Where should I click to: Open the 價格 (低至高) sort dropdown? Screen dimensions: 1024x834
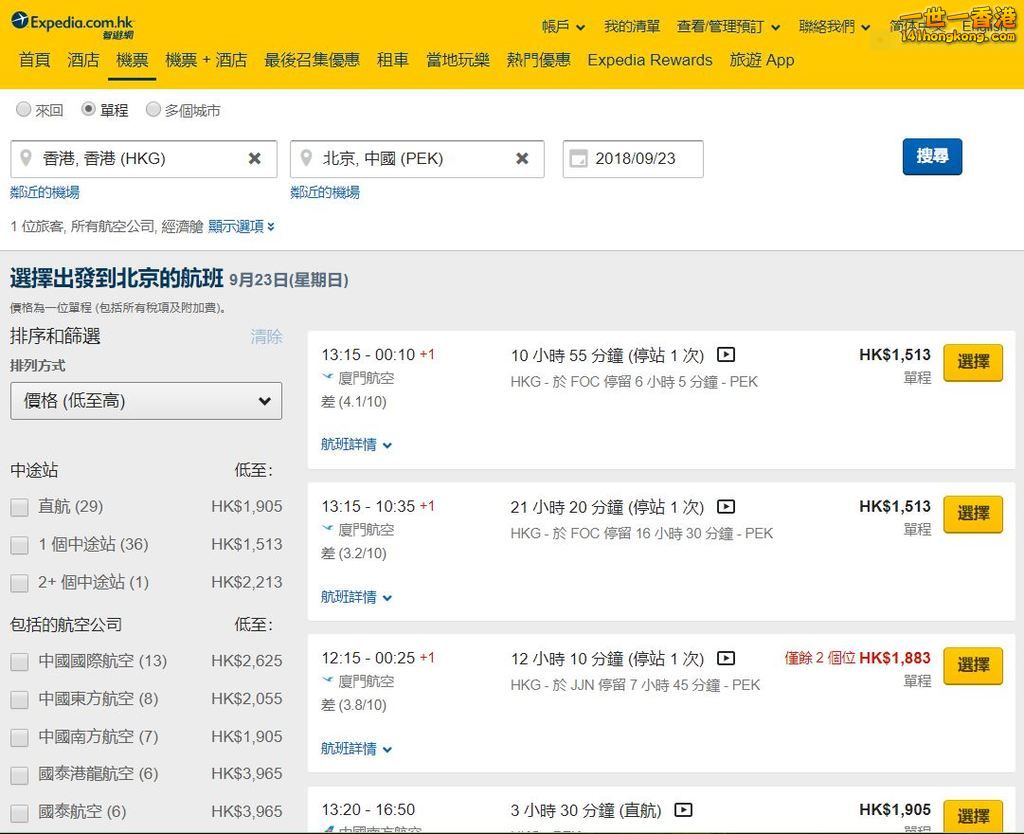pyautogui.click(x=146, y=400)
